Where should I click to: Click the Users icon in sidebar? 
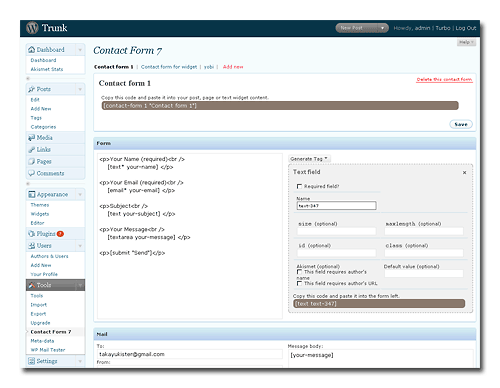(x=32, y=246)
